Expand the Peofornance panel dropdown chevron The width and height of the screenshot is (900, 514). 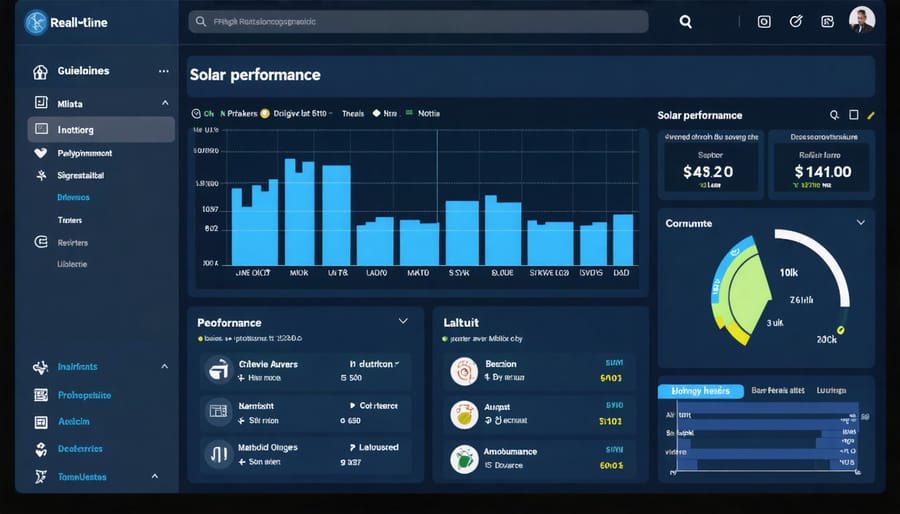tap(403, 321)
